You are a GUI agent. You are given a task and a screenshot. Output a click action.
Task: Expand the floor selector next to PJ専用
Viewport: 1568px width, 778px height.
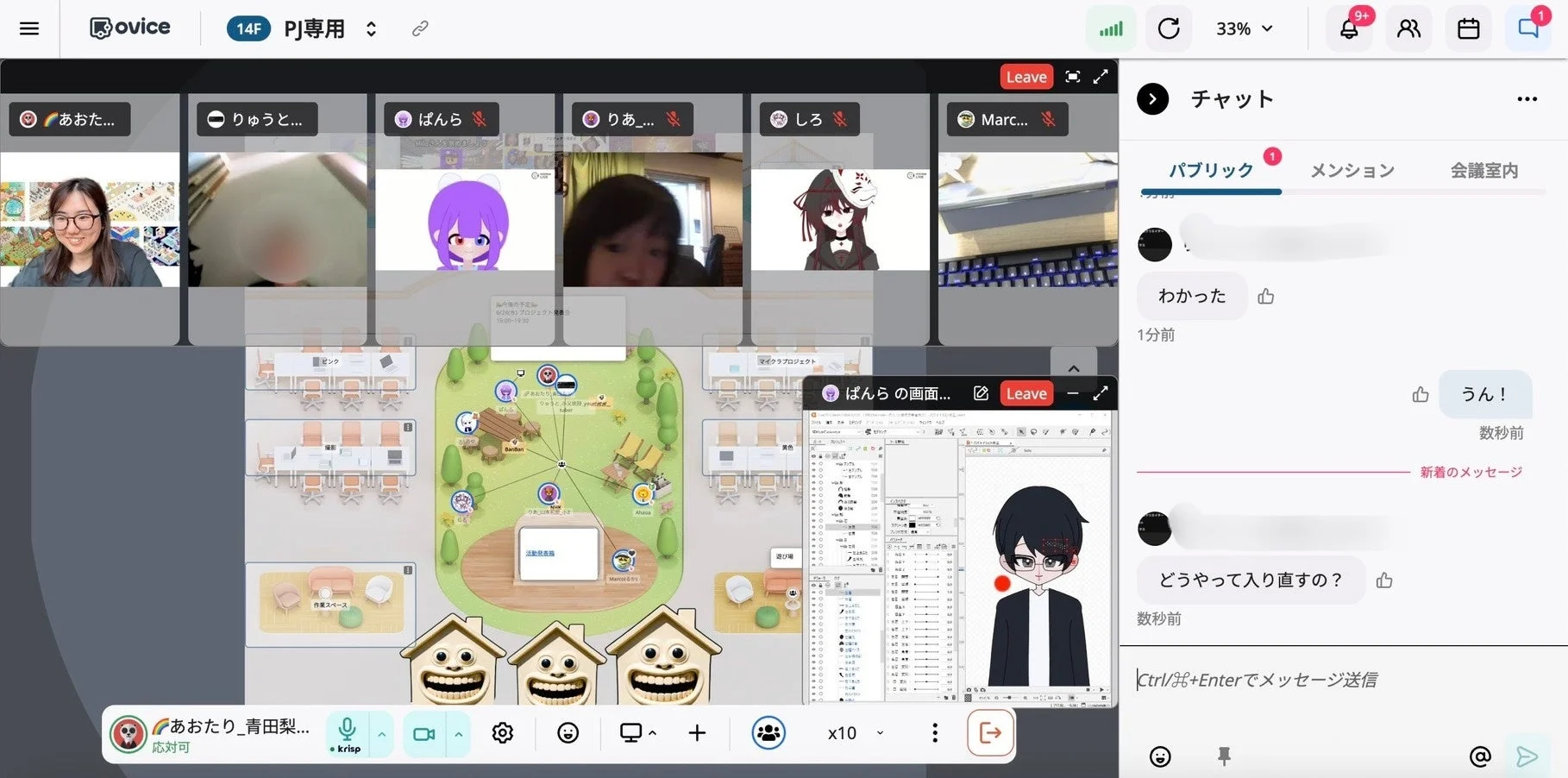coord(371,28)
